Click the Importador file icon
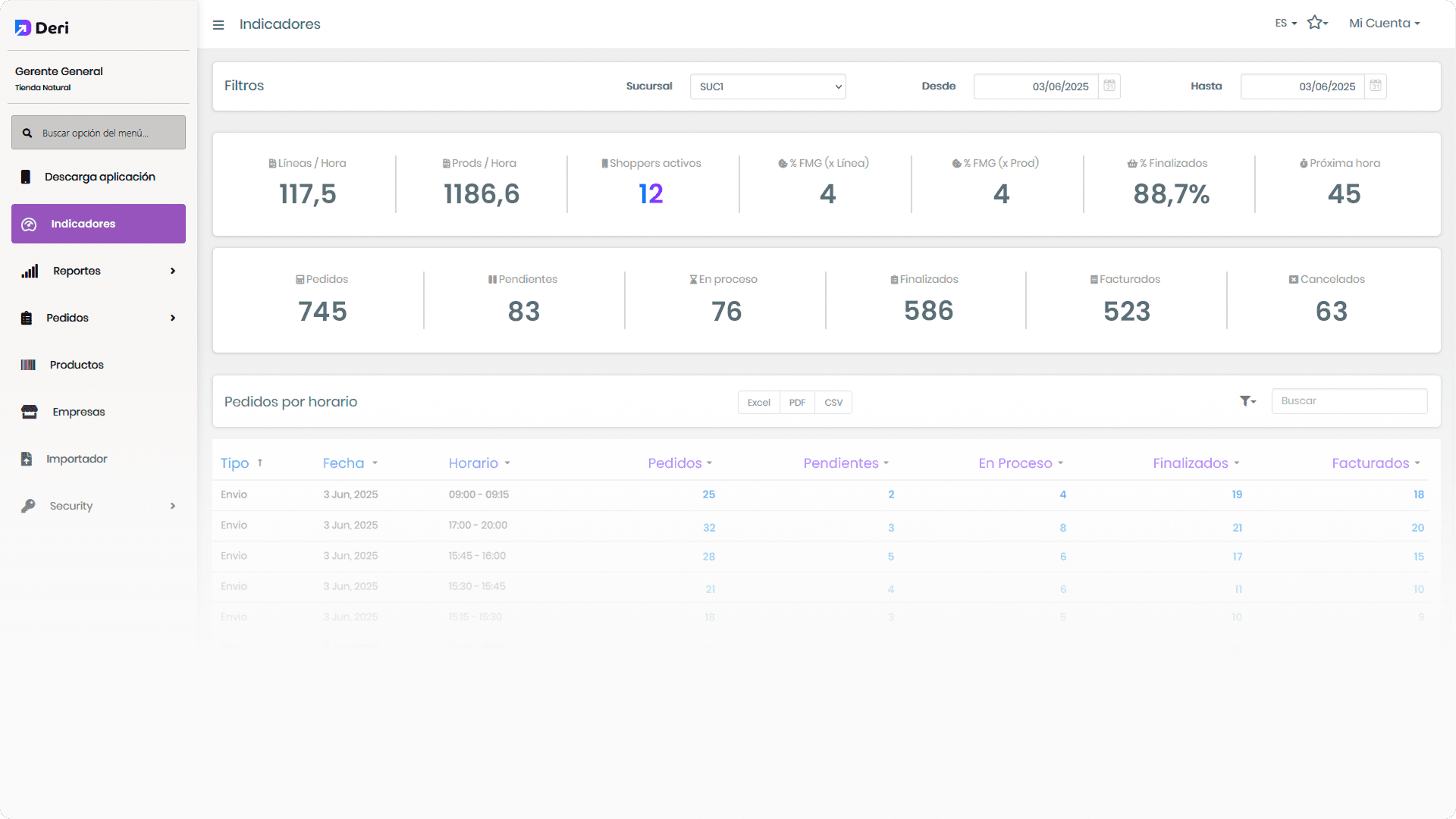 click(27, 459)
